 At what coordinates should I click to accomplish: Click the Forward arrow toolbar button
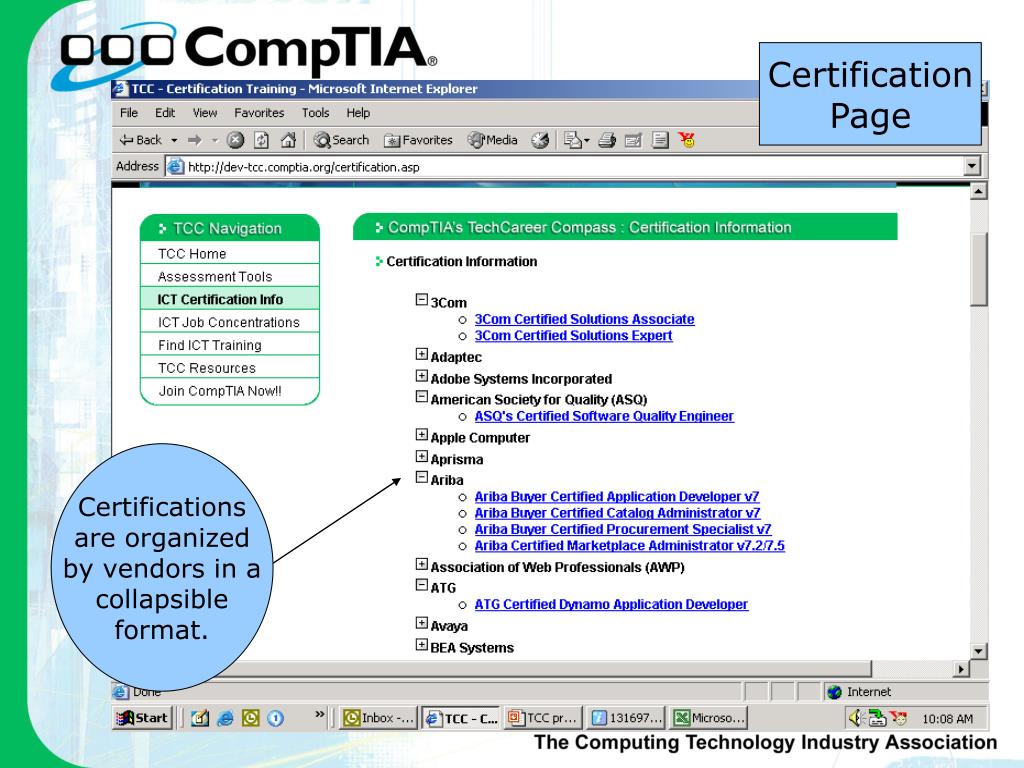pyautogui.click(x=195, y=140)
